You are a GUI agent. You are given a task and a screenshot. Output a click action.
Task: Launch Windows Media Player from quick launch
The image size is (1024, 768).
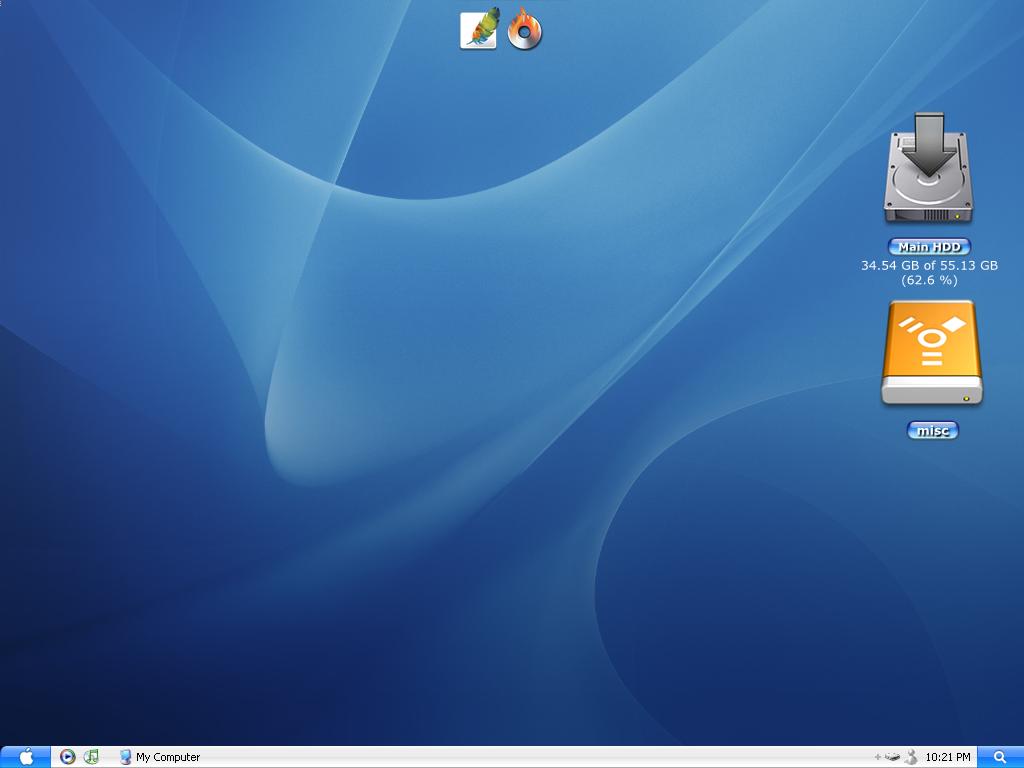(x=67, y=757)
